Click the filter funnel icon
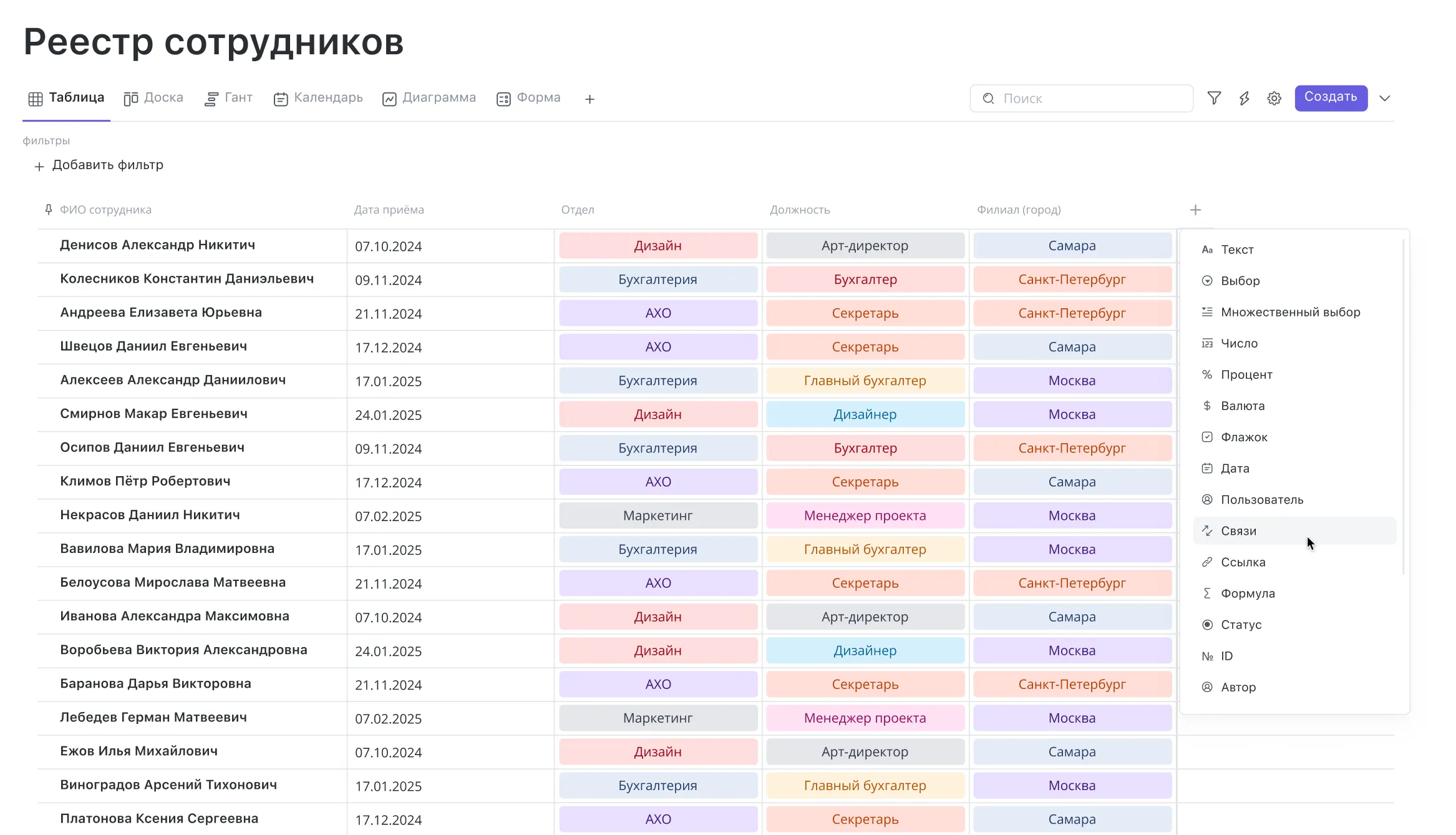 1214,98
